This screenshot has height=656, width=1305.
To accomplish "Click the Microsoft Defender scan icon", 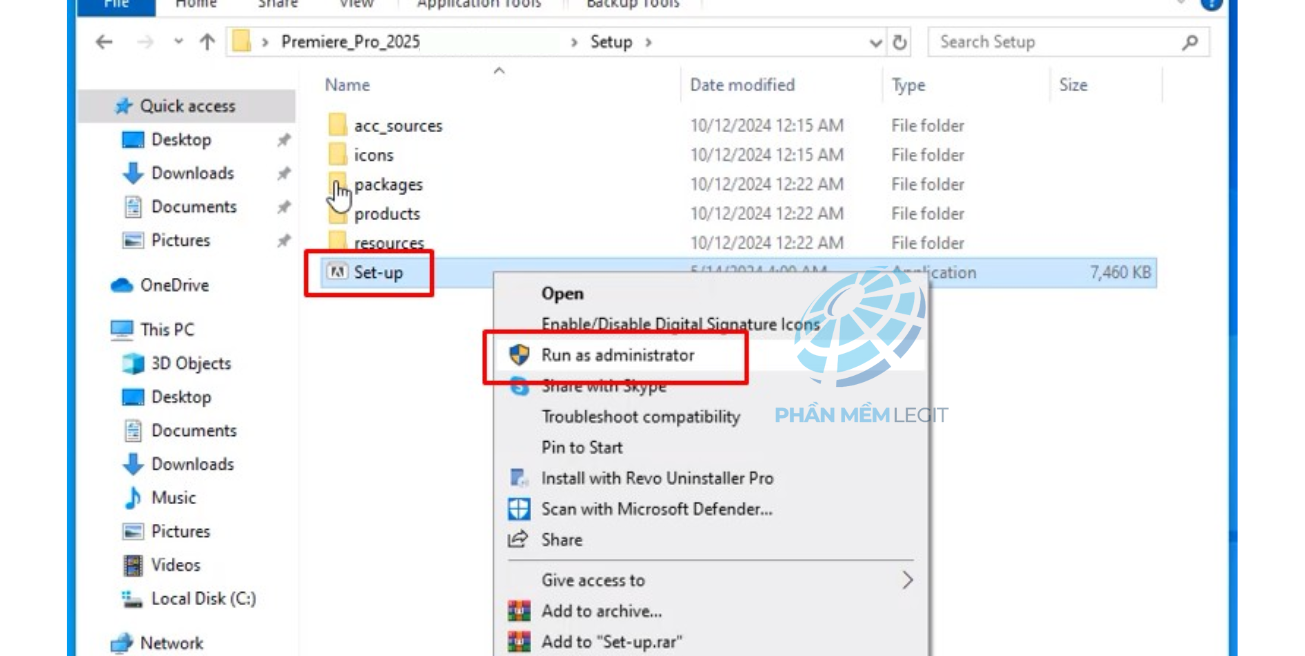I will (519, 509).
